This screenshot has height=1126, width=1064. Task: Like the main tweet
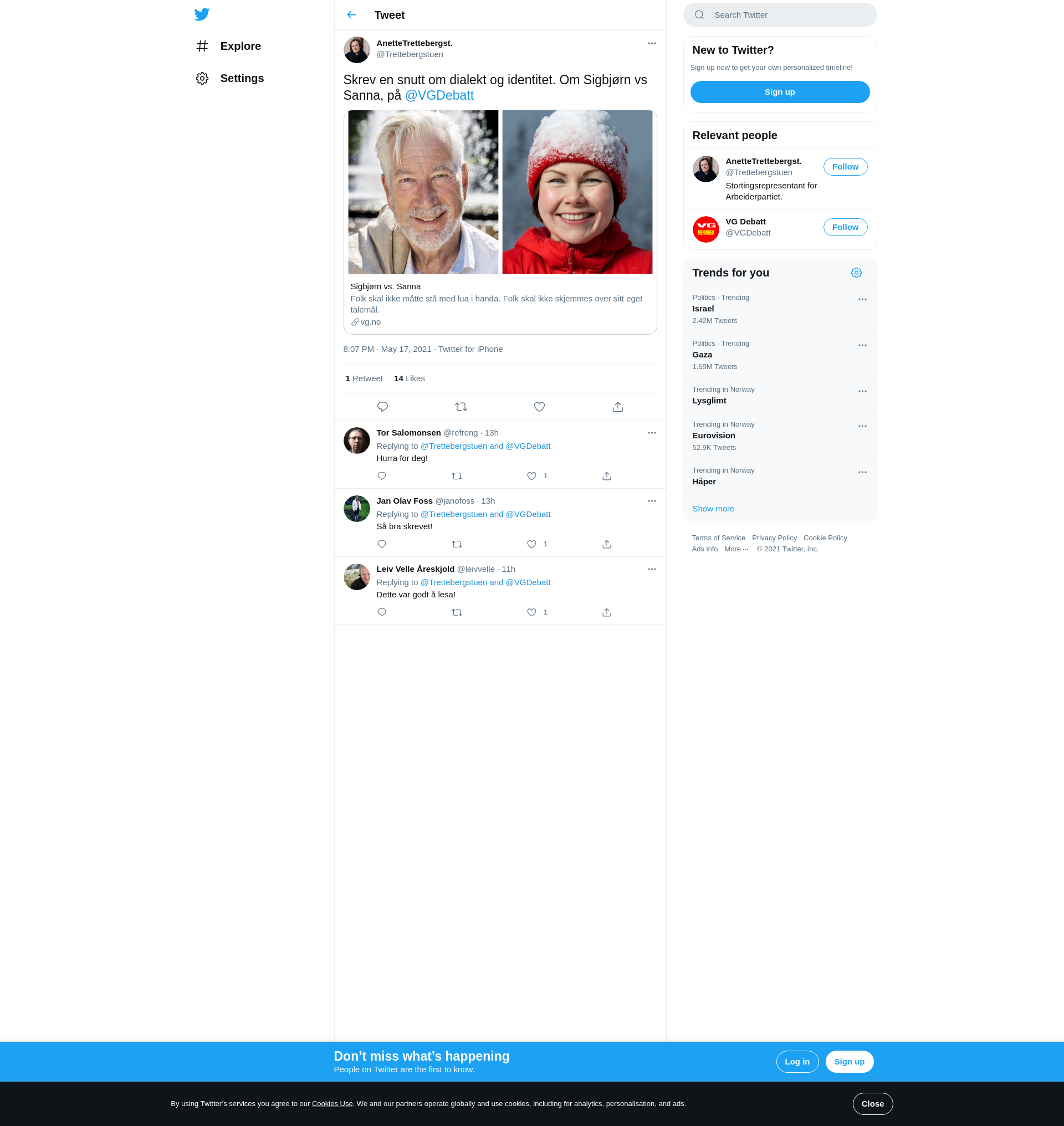coord(539,407)
